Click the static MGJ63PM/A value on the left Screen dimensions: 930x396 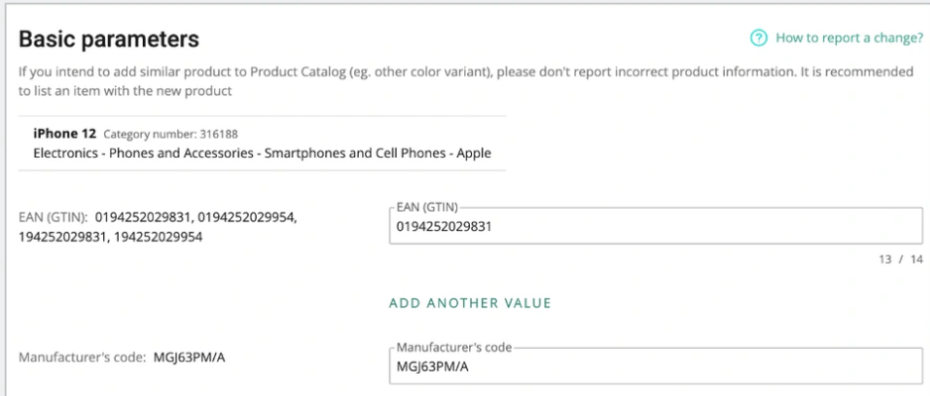190,357
